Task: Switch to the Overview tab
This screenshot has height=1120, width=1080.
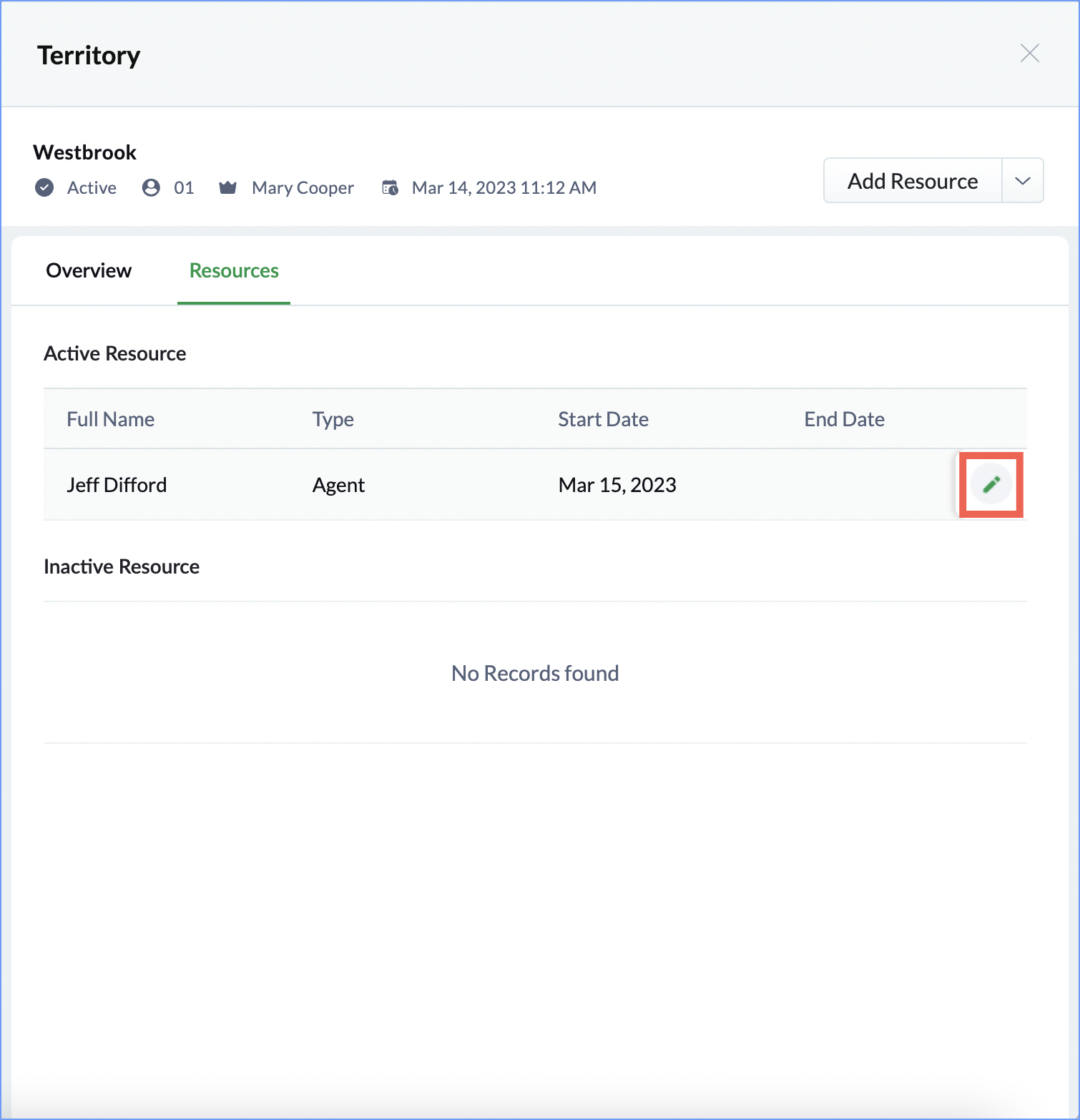Action: (x=89, y=270)
